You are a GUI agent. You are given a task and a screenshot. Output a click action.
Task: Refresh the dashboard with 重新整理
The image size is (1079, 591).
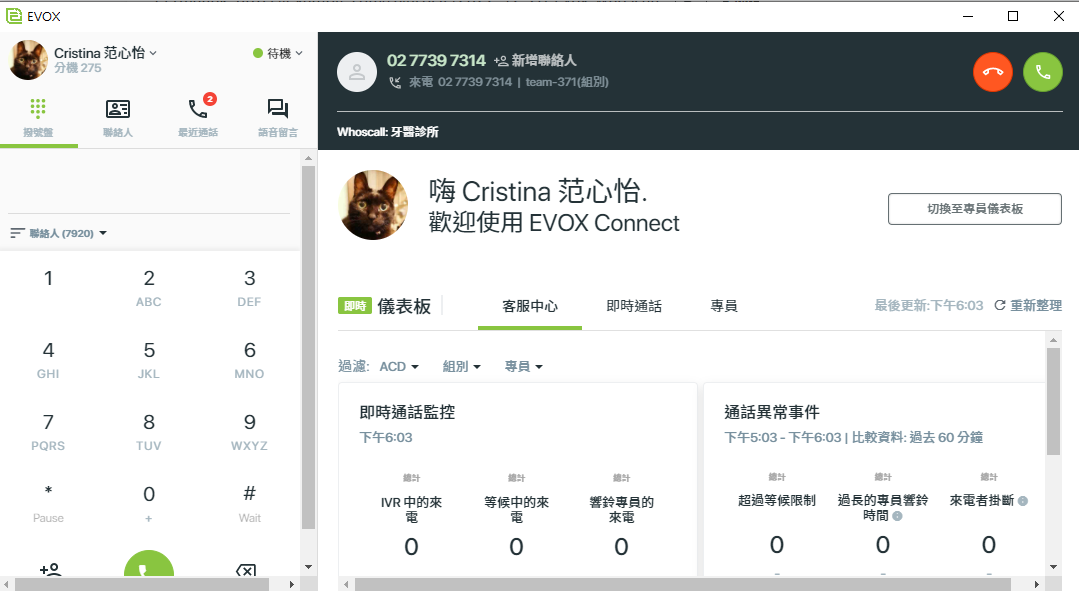click(x=1028, y=305)
